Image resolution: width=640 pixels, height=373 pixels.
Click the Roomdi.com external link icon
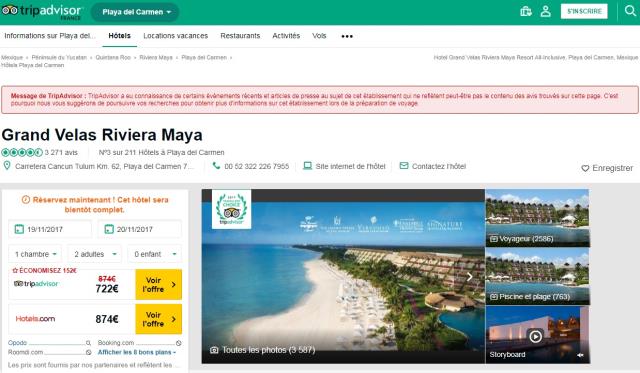(x=88, y=352)
